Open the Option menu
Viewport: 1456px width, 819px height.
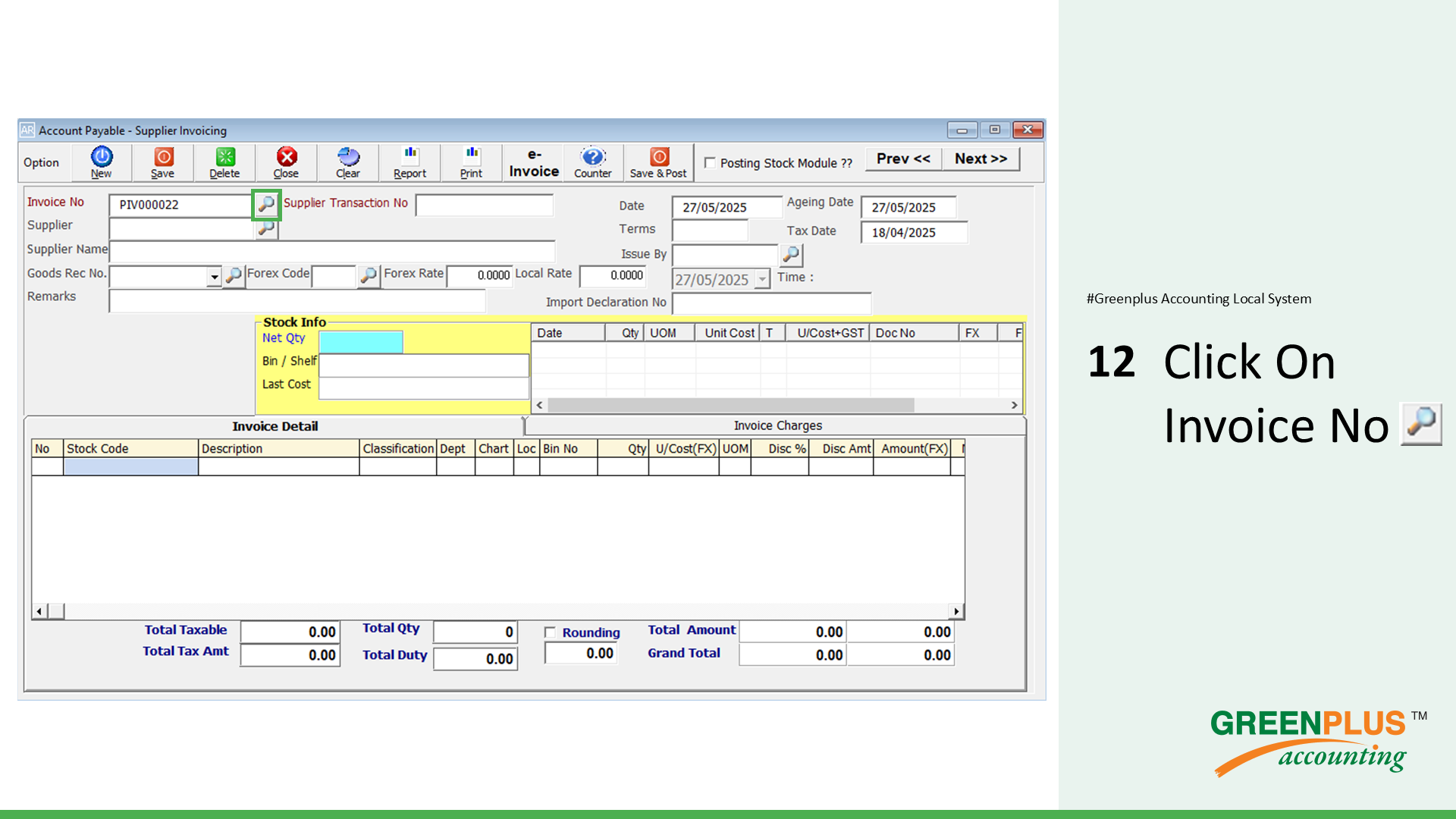coord(41,162)
